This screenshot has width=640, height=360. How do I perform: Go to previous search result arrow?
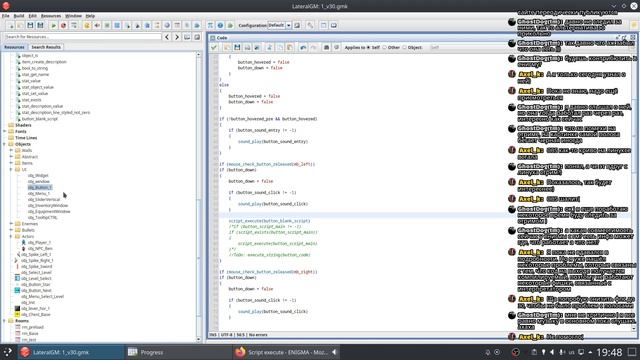(167, 37)
